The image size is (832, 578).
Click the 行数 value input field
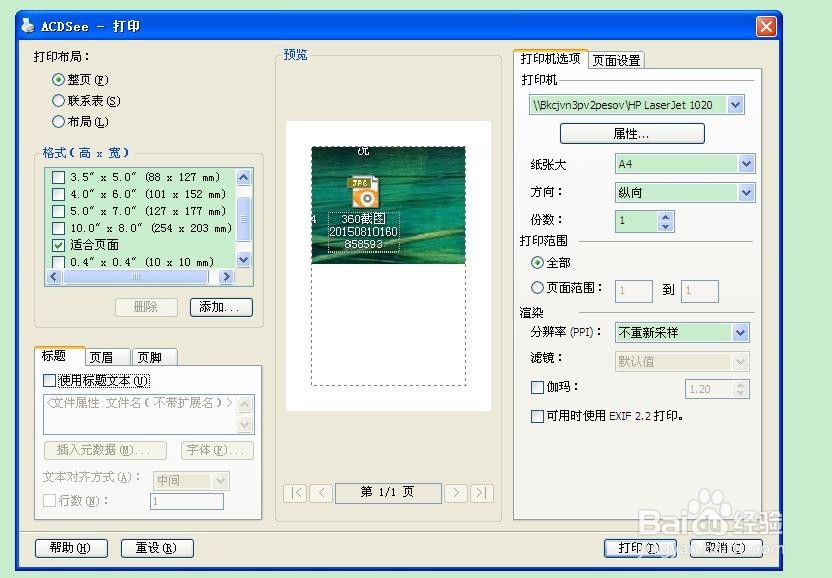187,501
